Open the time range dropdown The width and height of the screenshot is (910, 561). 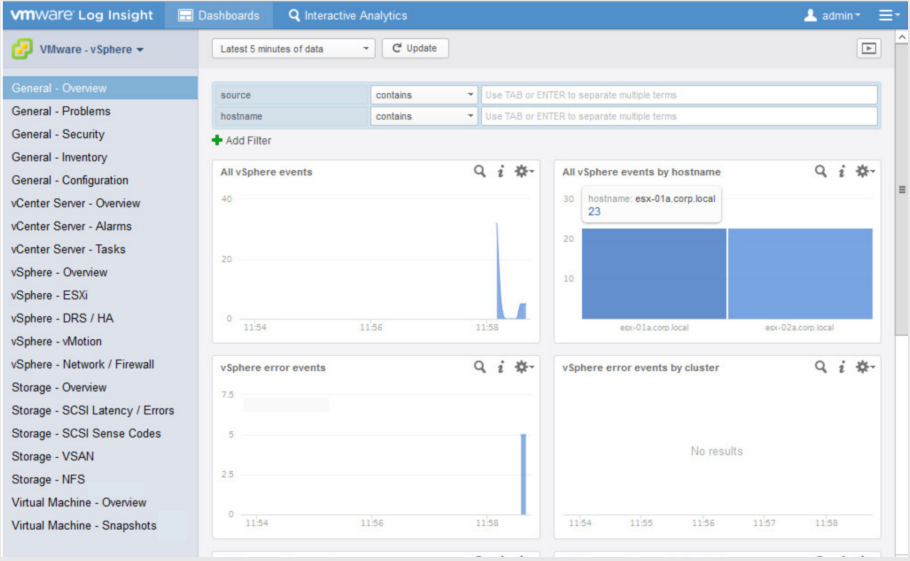pos(294,48)
